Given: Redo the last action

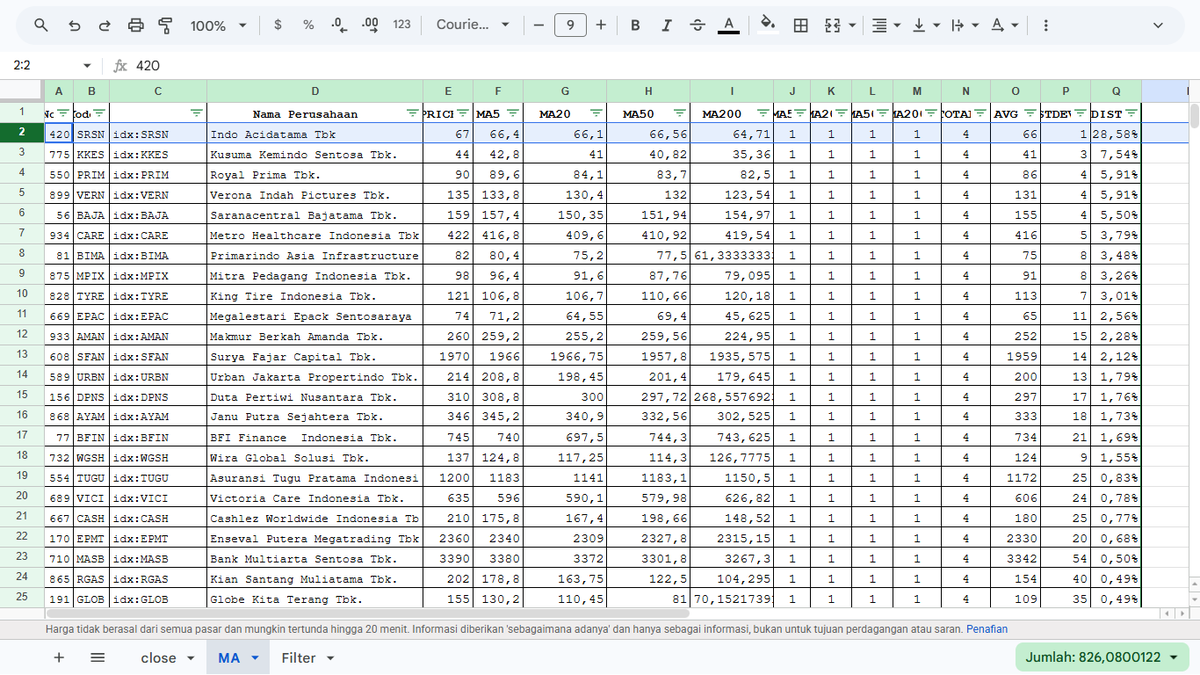Looking at the screenshot, I should coord(105,25).
